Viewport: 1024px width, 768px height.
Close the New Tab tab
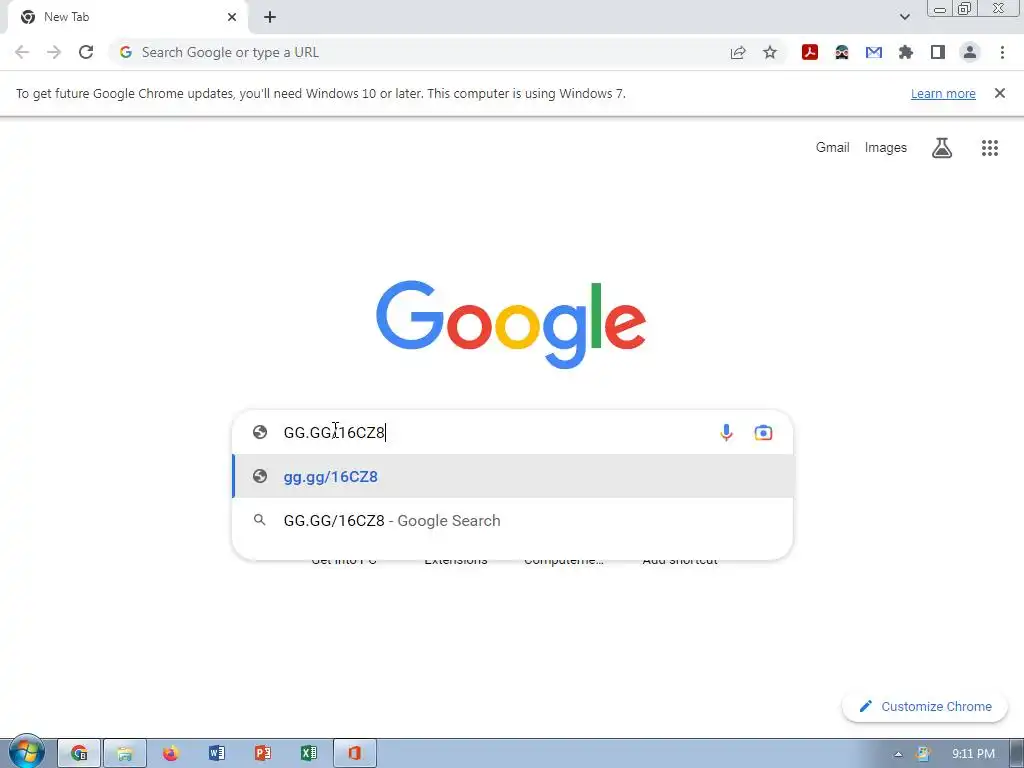pyautogui.click(x=232, y=17)
